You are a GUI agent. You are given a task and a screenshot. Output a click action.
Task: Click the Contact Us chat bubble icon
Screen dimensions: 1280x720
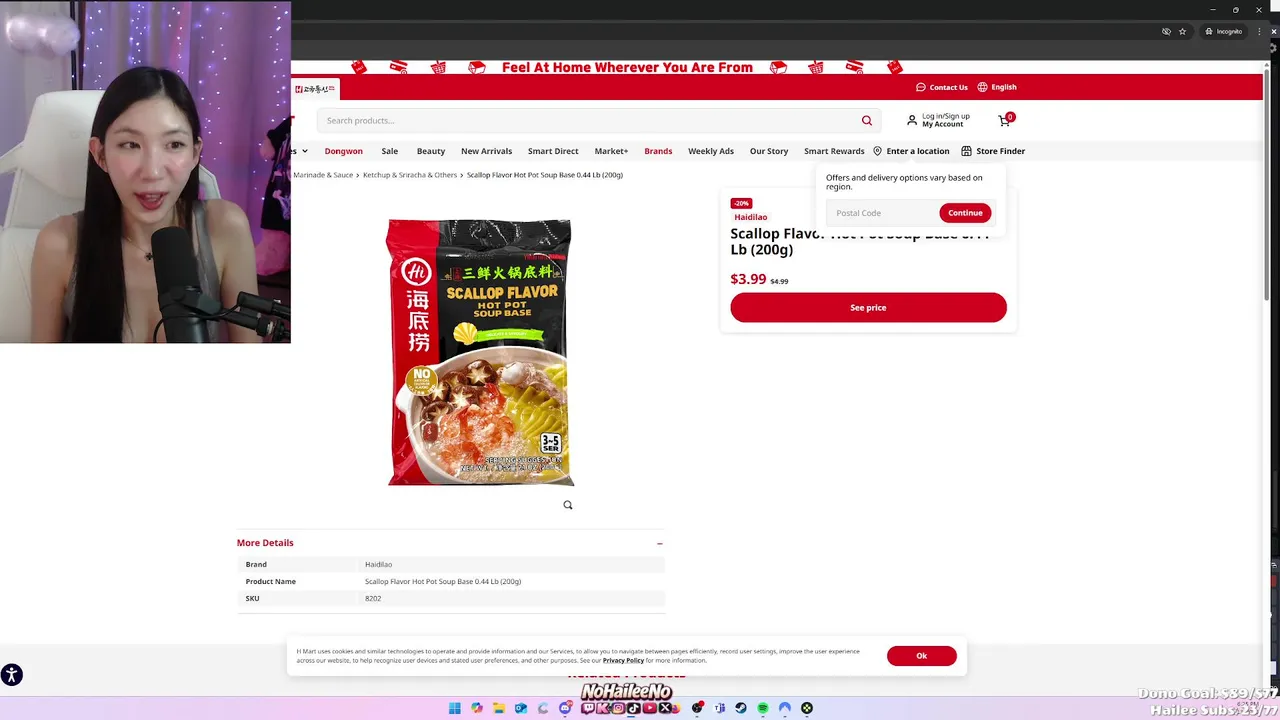click(x=921, y=87)
